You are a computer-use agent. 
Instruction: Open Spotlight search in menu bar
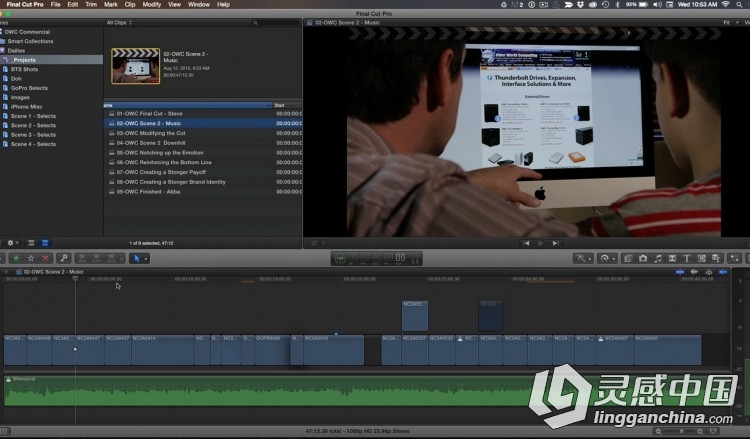click(739, 4)
